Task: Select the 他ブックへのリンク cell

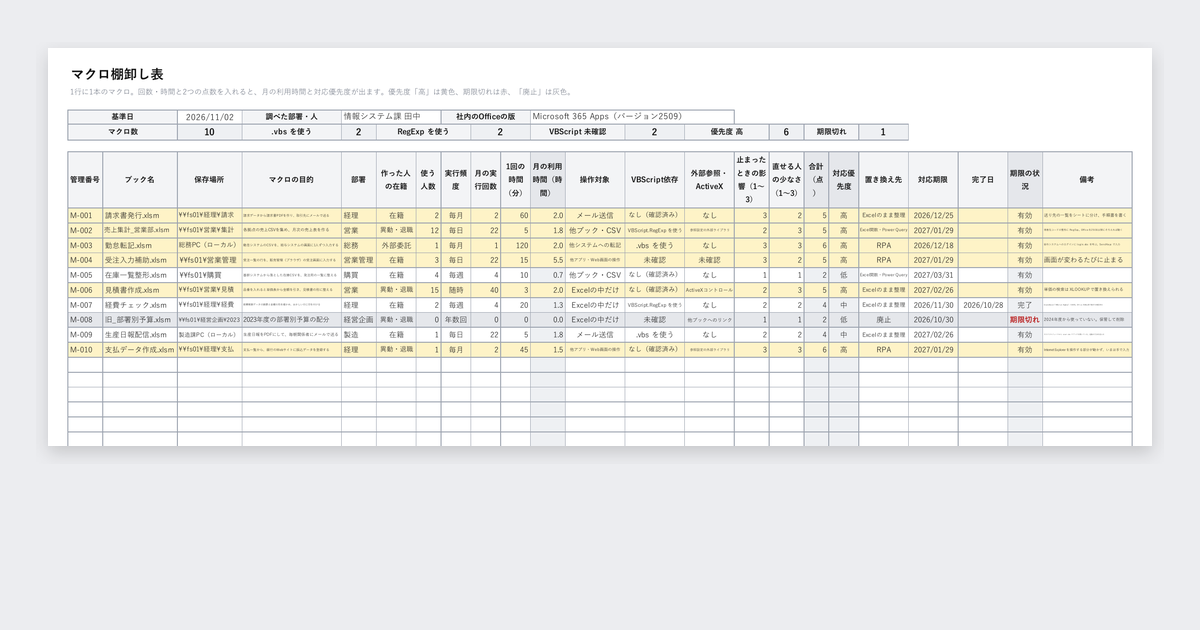Action: 709,320
